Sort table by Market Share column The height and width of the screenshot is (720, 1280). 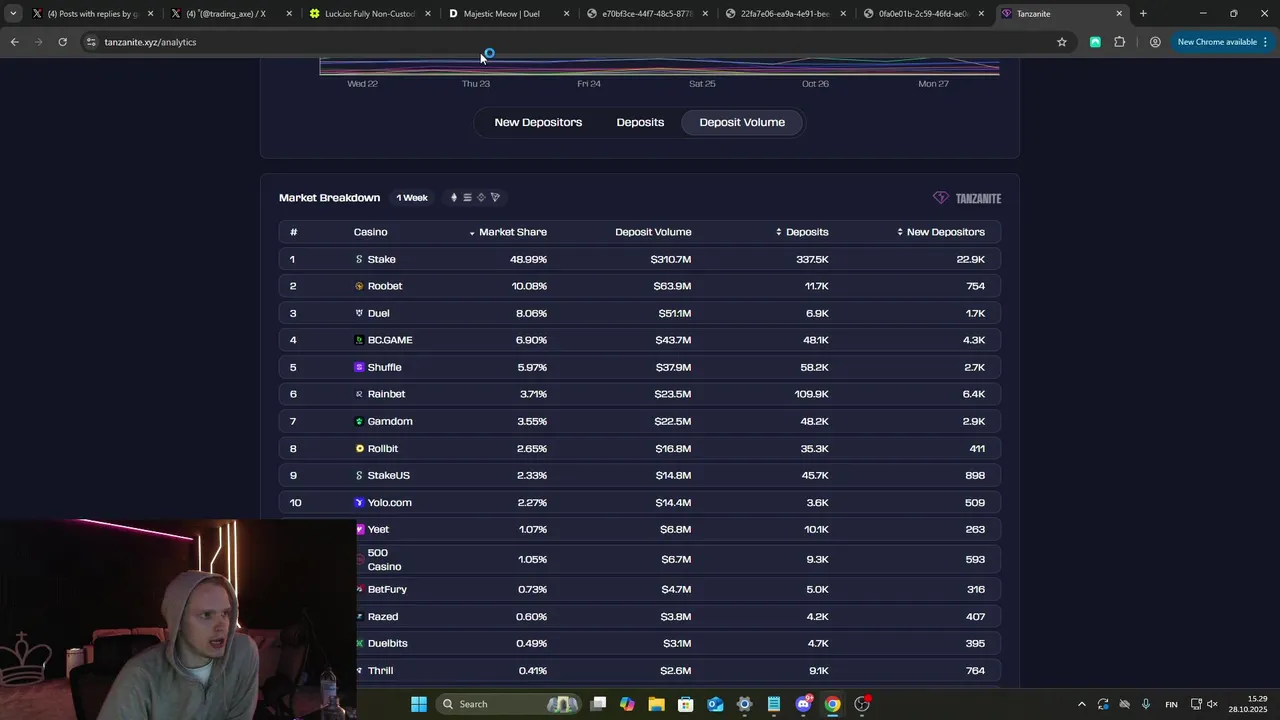pyautogui.click(x=508, y=232)
